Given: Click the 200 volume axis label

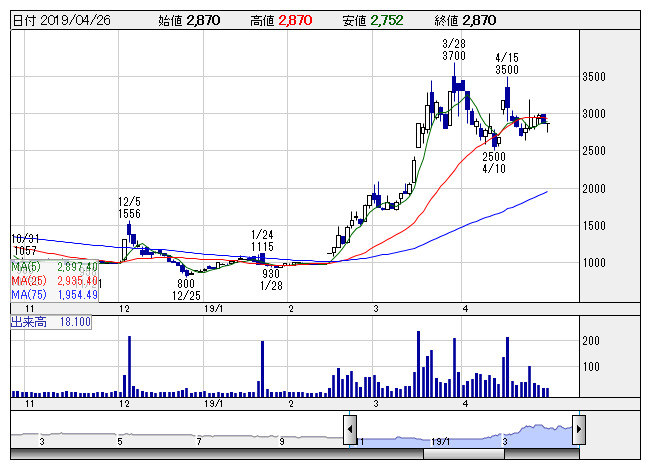Looking at the screenshot, I should pyautogui.click(x=591, y=341).
